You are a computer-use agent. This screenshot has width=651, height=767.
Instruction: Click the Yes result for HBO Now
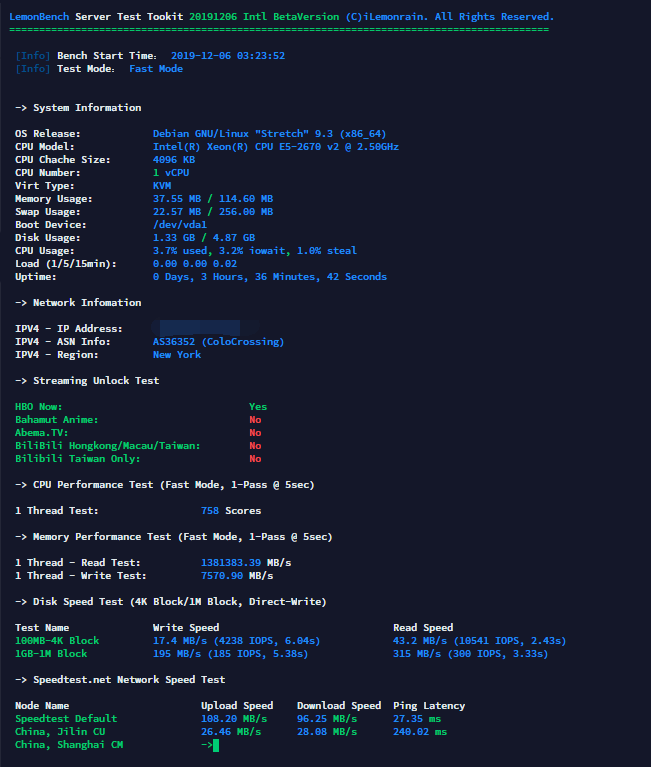pyautogui.click(x=258, y=407)
